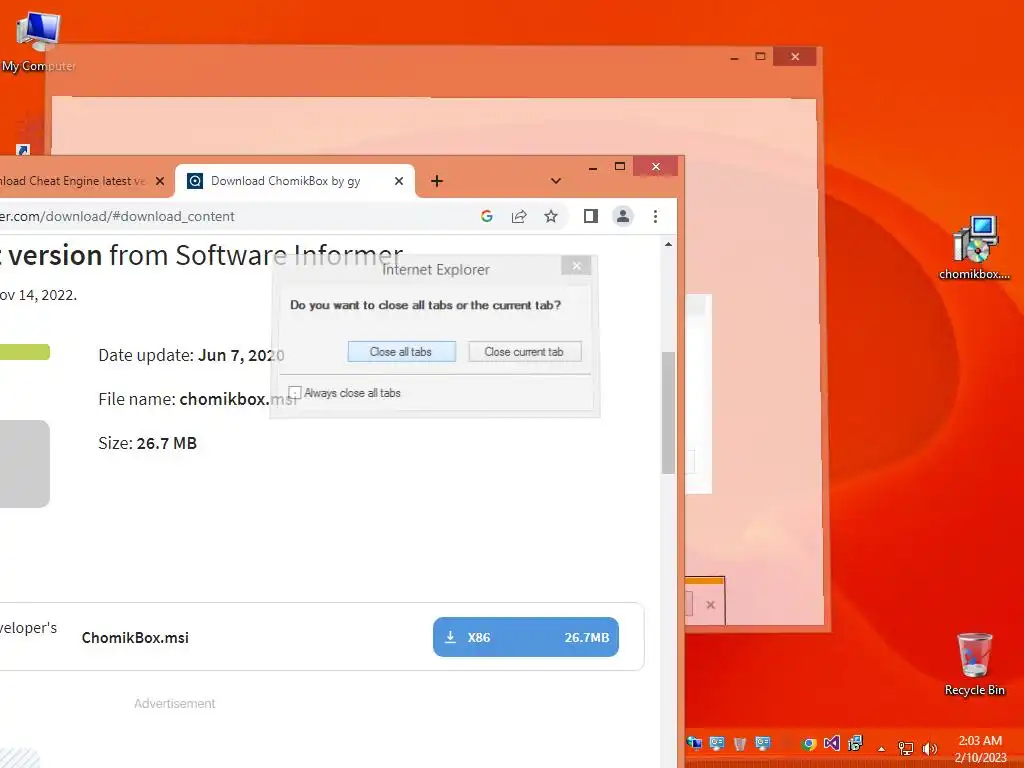Click the recycle bin icon in the taskbar
The height and width of the screenshot is (768, 1024).
tap(740, 744)
